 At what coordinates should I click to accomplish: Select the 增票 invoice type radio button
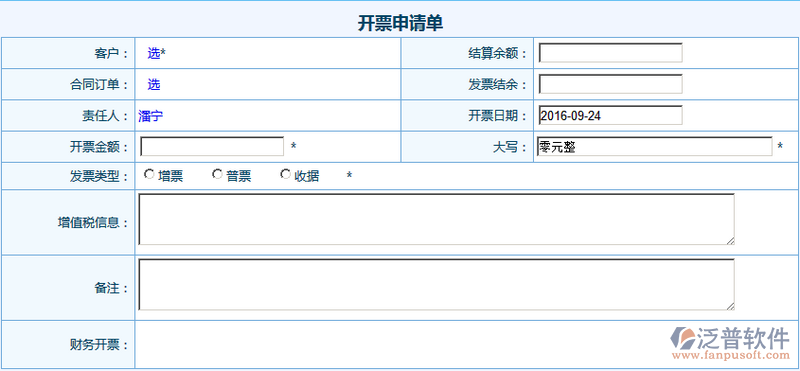pos(149,175)
